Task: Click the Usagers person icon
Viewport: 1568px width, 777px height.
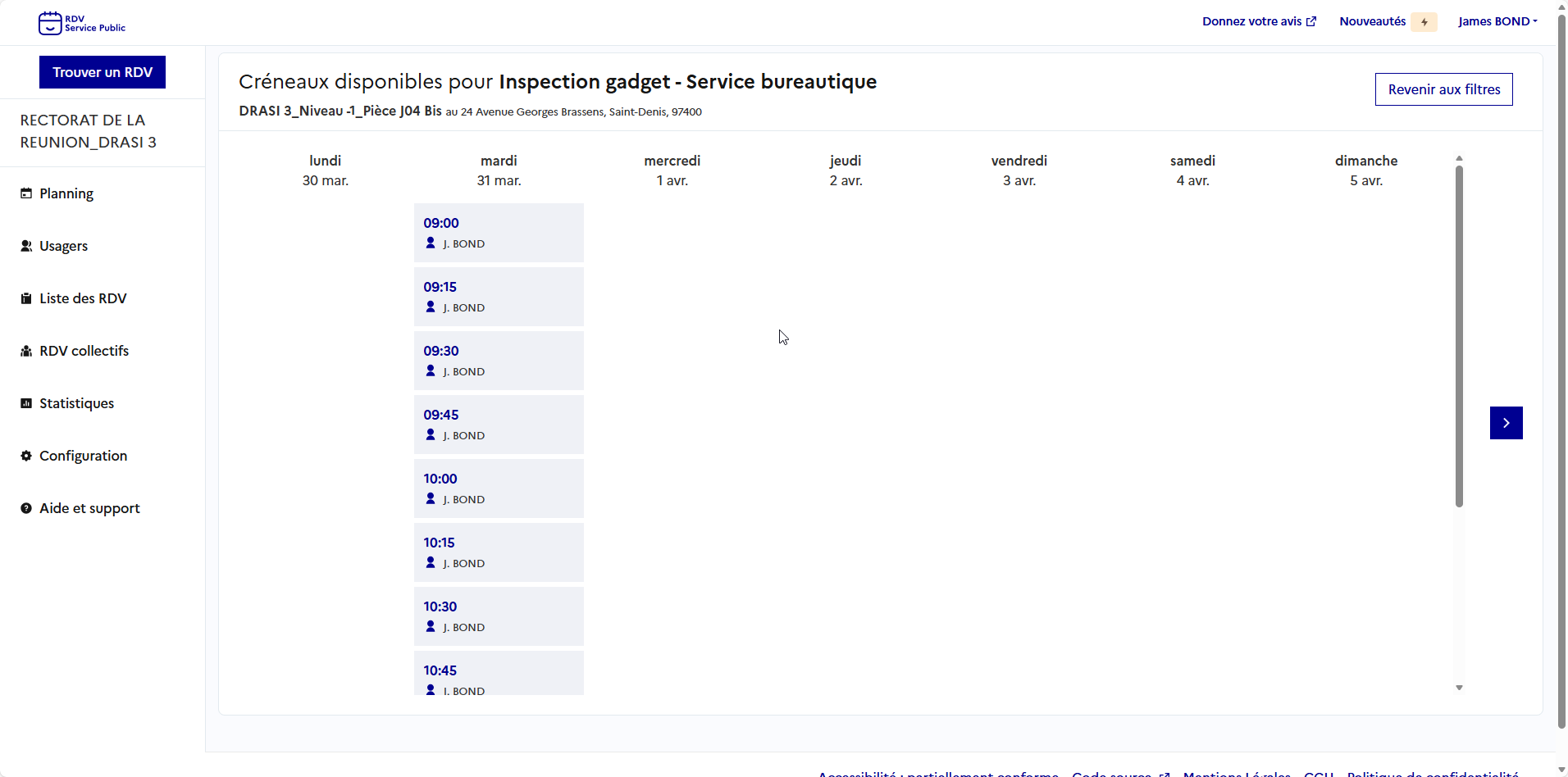Action: click(26, 246)
